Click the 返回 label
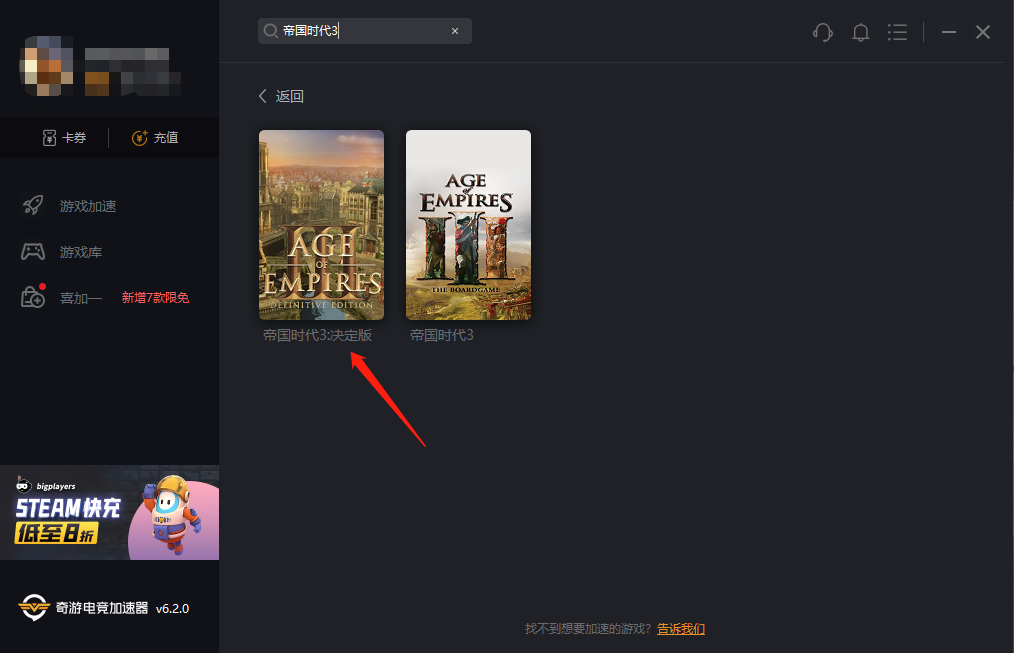This screenshot has width=1014, height=653. pyautogui.click(x=290, y=96)
